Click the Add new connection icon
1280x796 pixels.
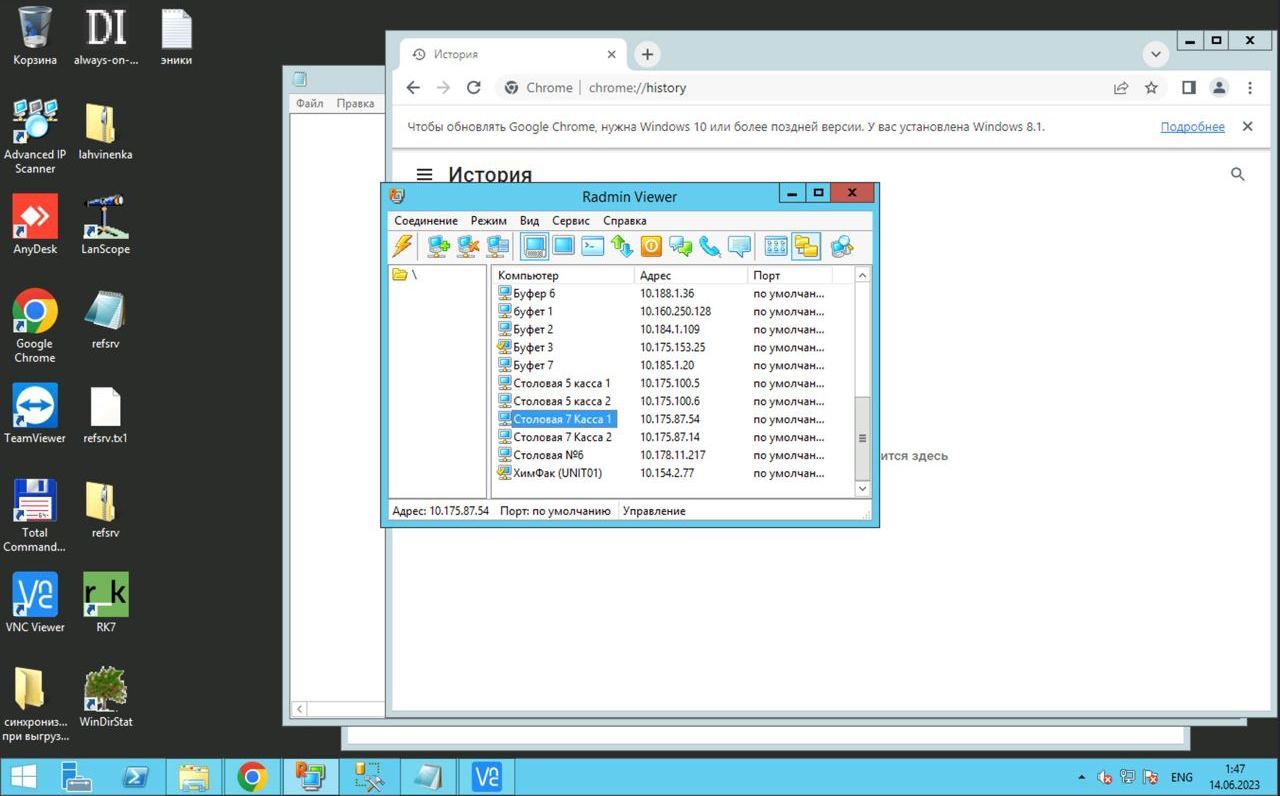point(438,246)
